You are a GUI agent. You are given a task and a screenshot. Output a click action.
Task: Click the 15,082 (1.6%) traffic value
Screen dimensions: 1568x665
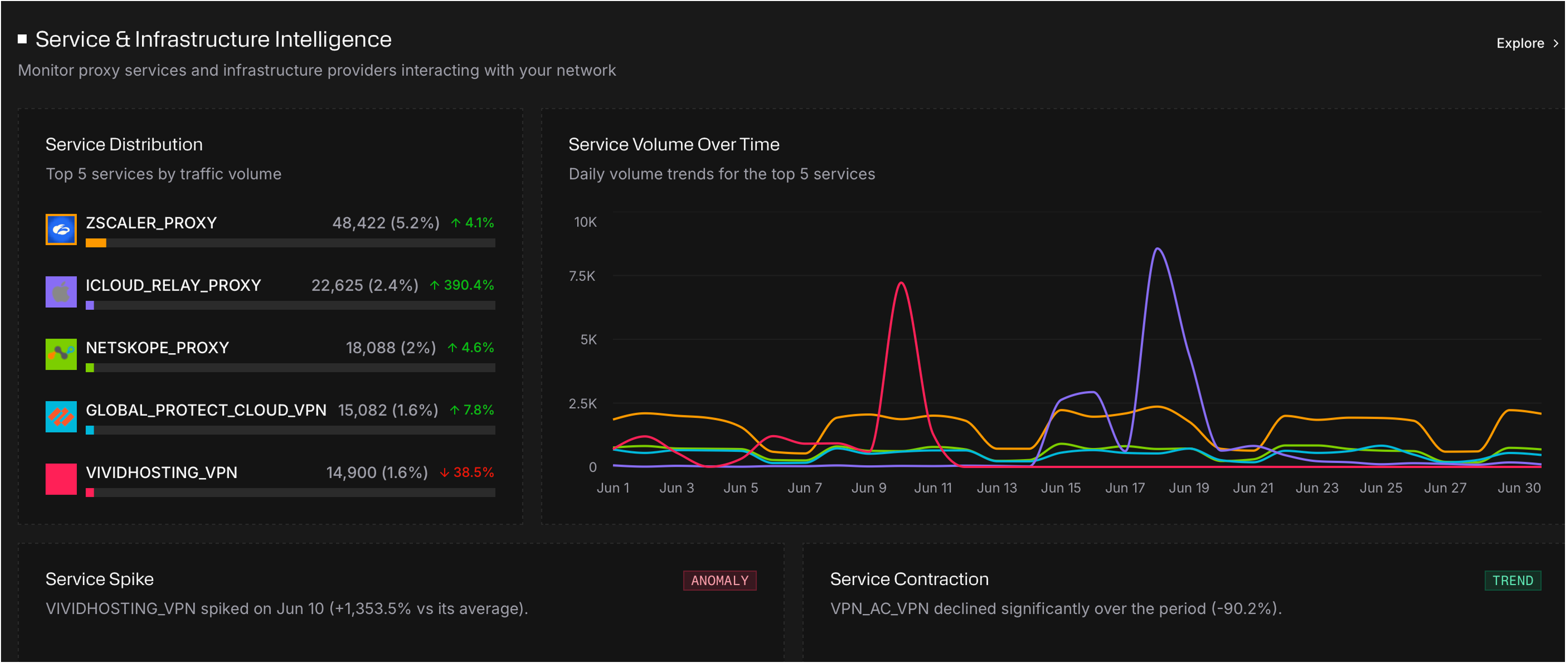(x=388, y=410)
